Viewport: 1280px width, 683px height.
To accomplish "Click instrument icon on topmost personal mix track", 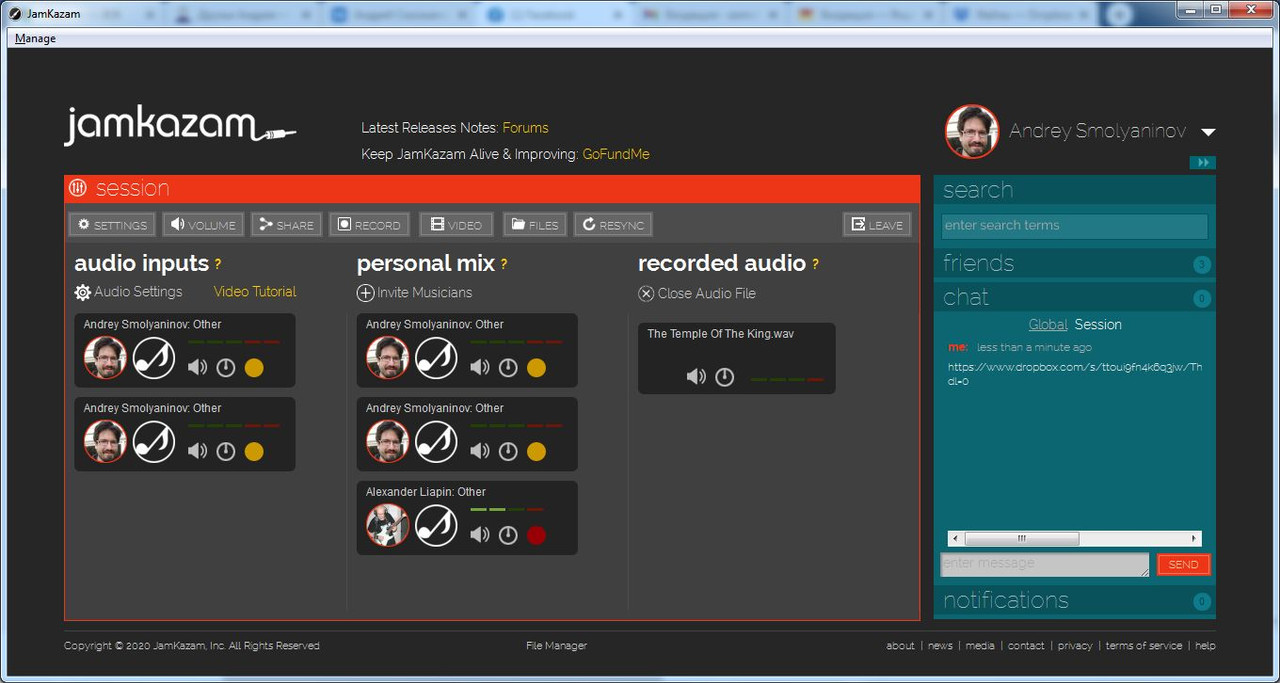I will 435,357.
